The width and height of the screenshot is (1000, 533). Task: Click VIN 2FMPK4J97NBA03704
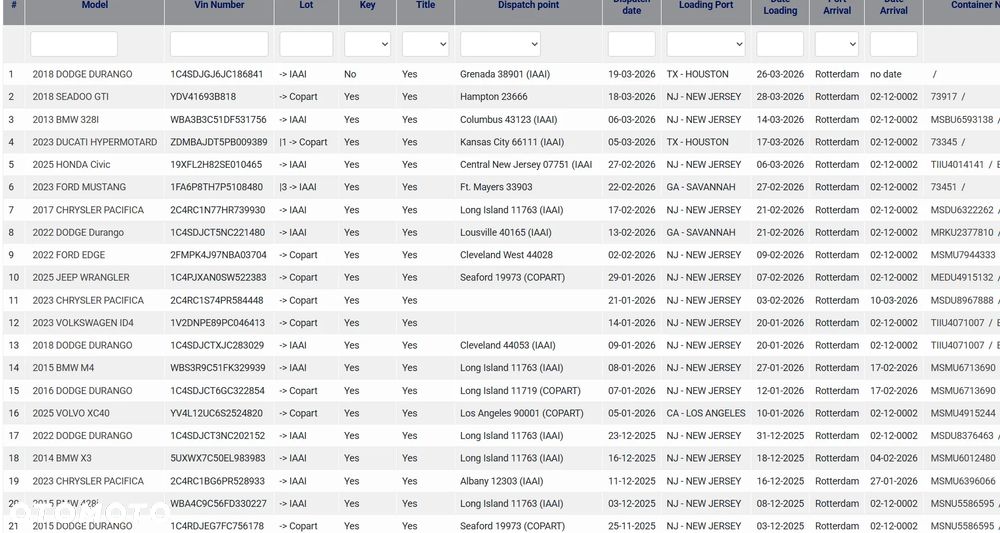218,255
